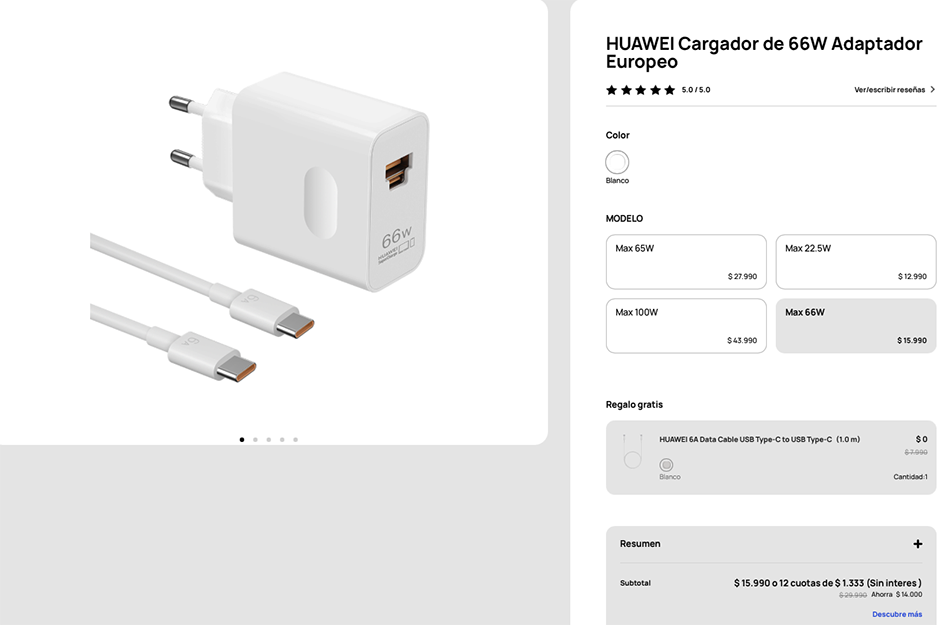
Task: Choose the Max 65W model option
Action: (x=686, y=262)
